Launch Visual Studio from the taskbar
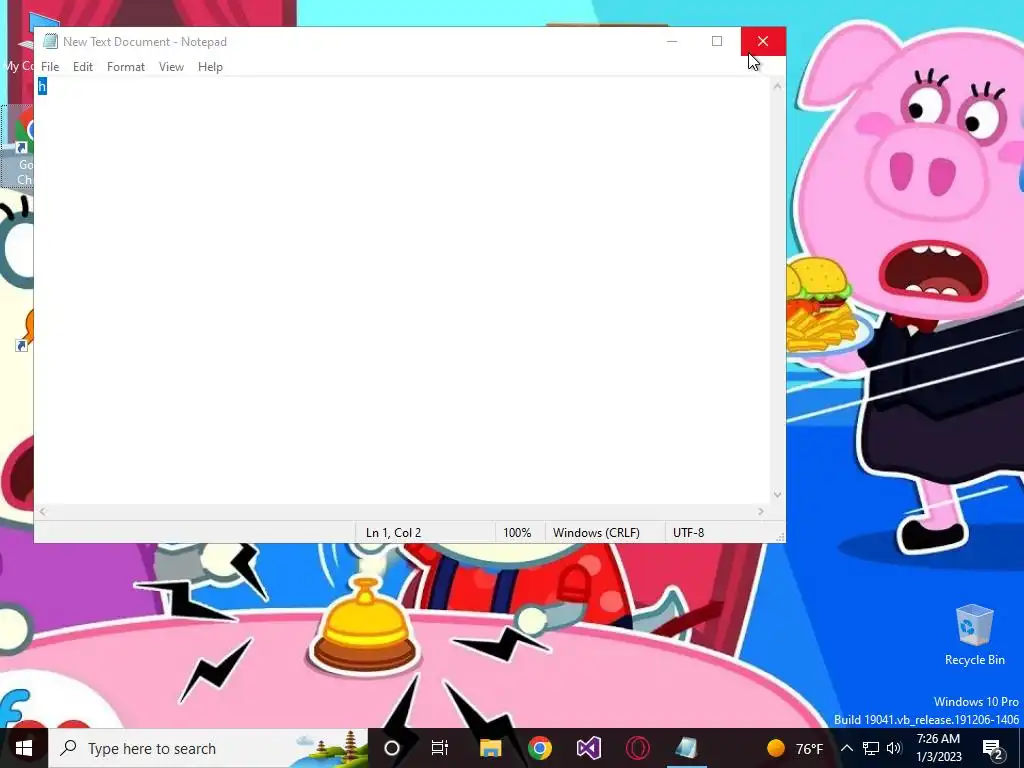 click(x=588, y=748)
